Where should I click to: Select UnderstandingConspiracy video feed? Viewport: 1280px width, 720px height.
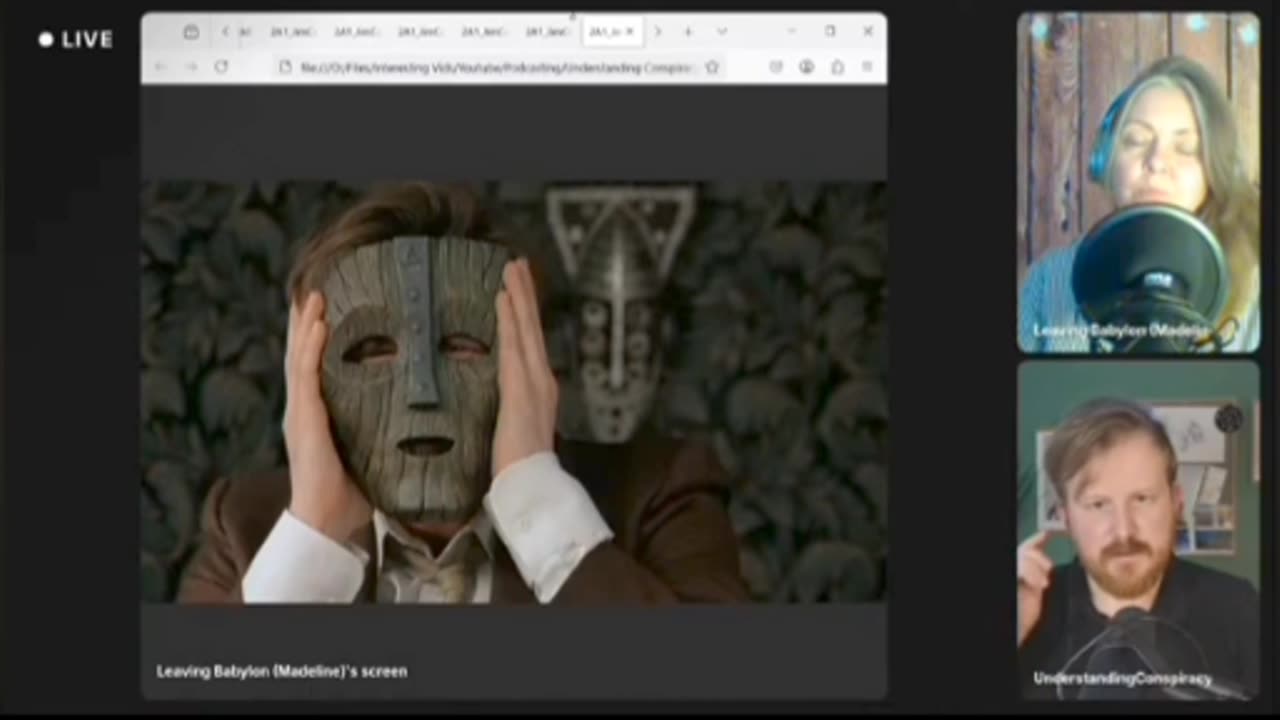[1139, 530]
